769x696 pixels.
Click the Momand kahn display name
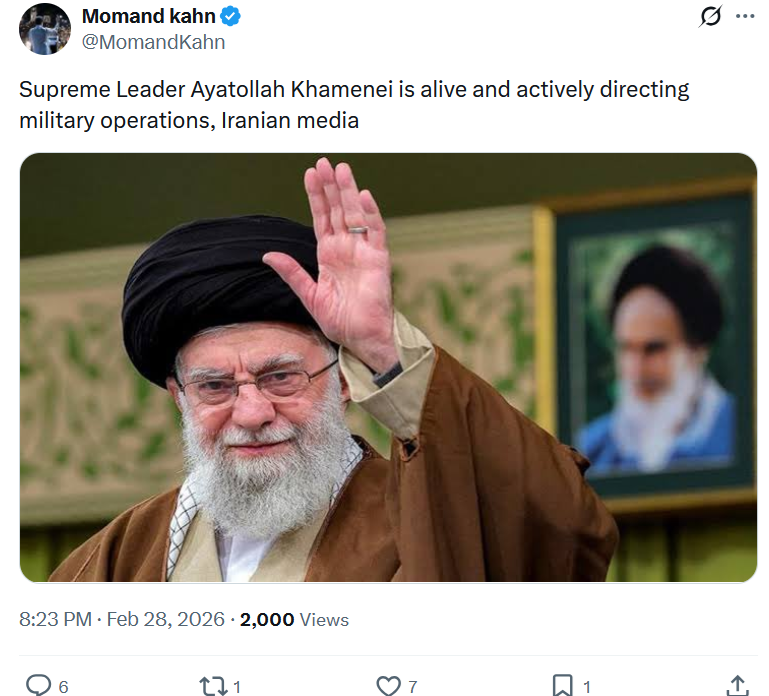(x=149, y=16)
